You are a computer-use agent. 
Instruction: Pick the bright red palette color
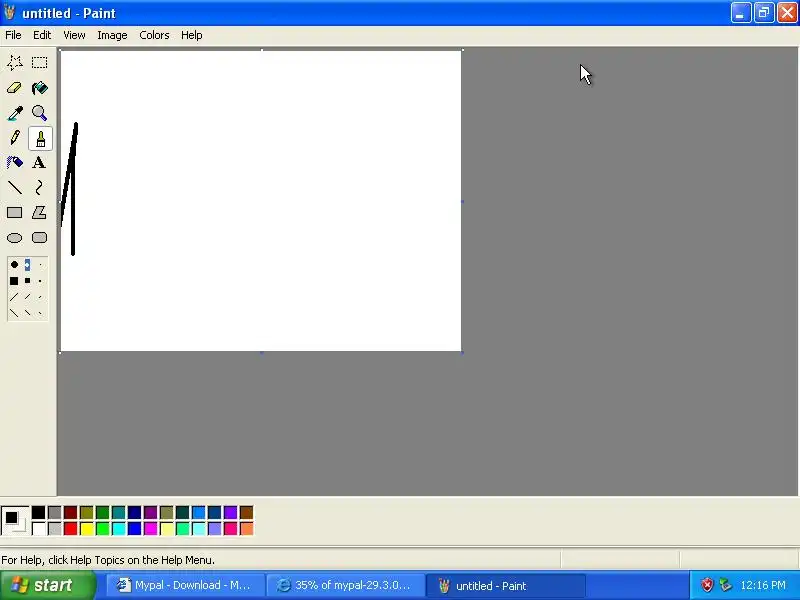pos(71,529)
